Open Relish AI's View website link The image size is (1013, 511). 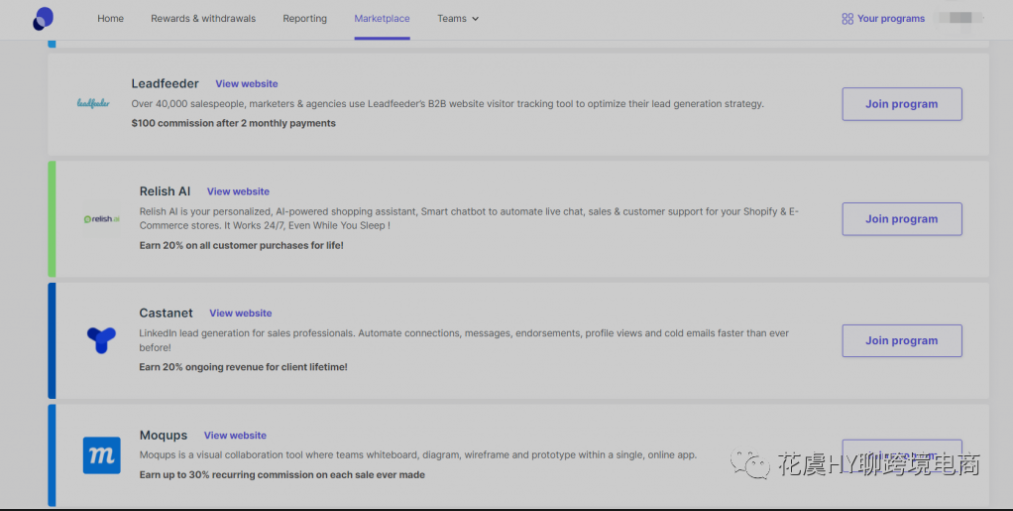pyautogui.click(x=238, y=192)
